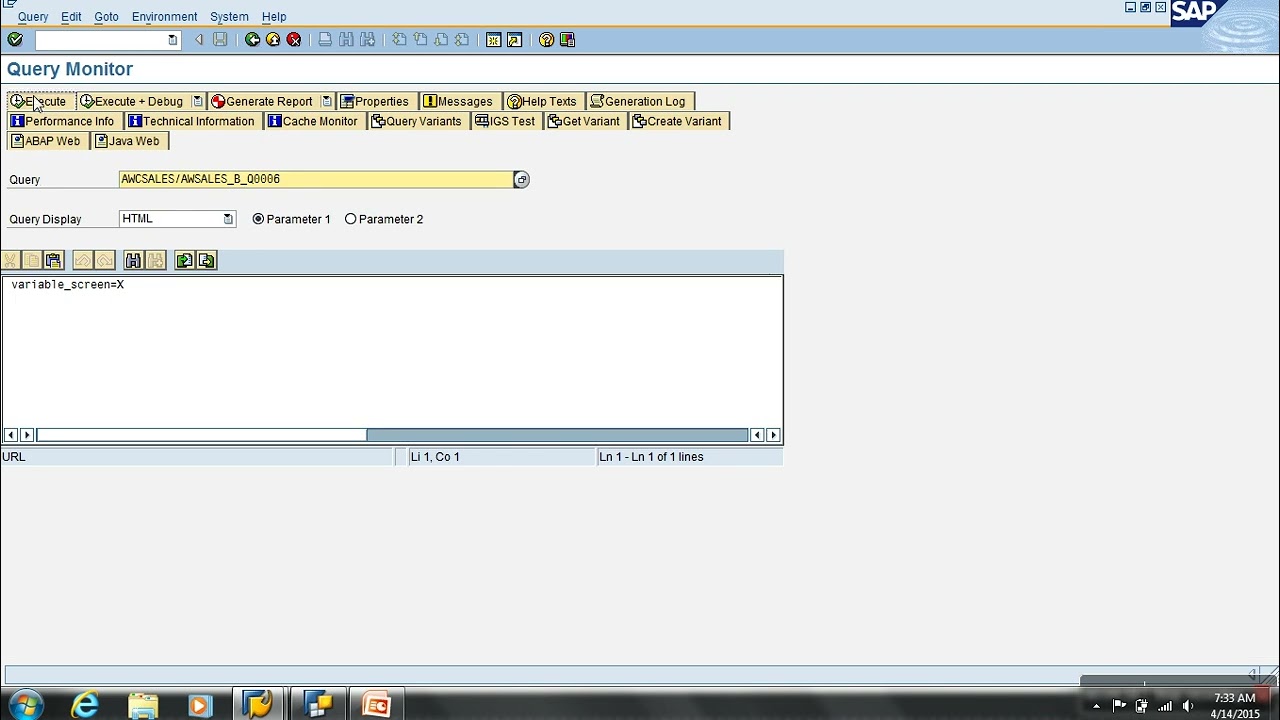Click the Paste clipboard icon in editor
Image resolution: width=1280 pixels, height=720 pixels.
pos(54,261)
